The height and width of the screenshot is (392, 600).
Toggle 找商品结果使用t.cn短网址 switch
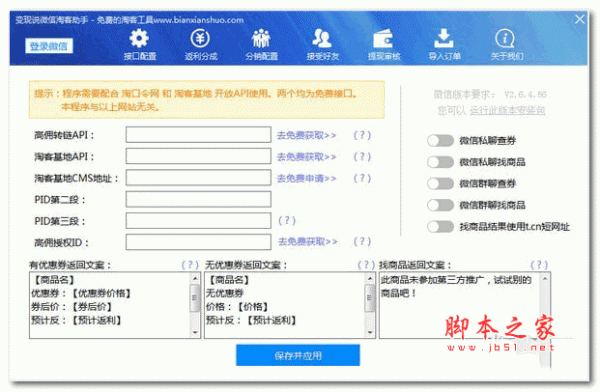(x=440, y=227)
